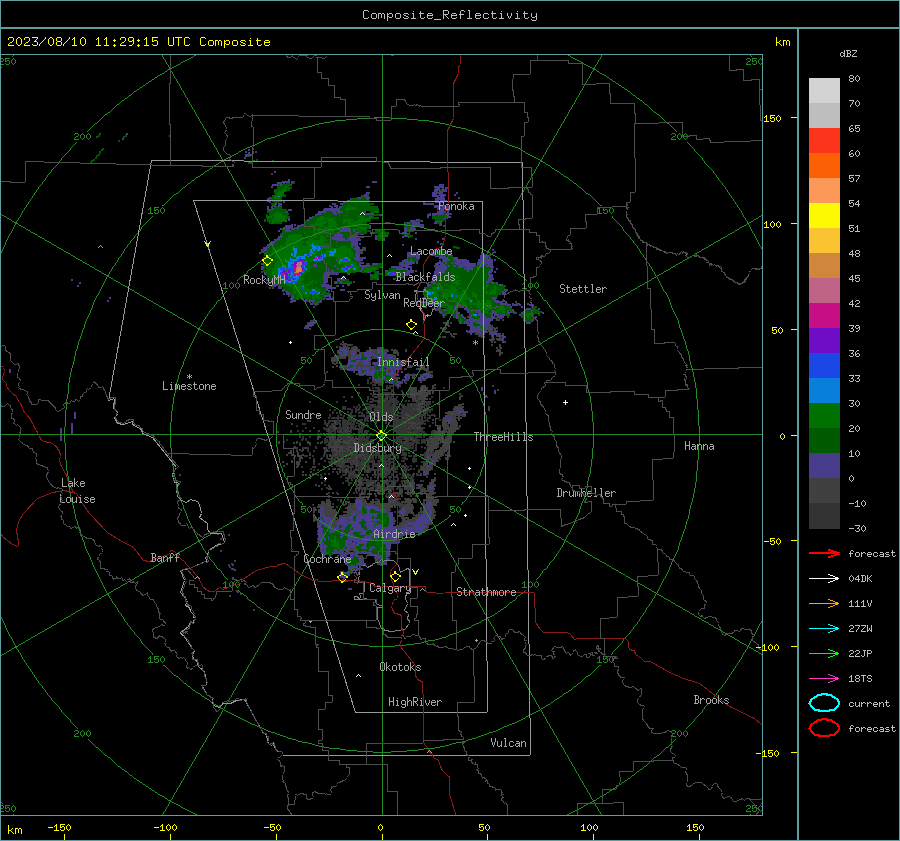Click the Okotoks town label
Viewport: 900px width, 841px height.
coord(400,667)
